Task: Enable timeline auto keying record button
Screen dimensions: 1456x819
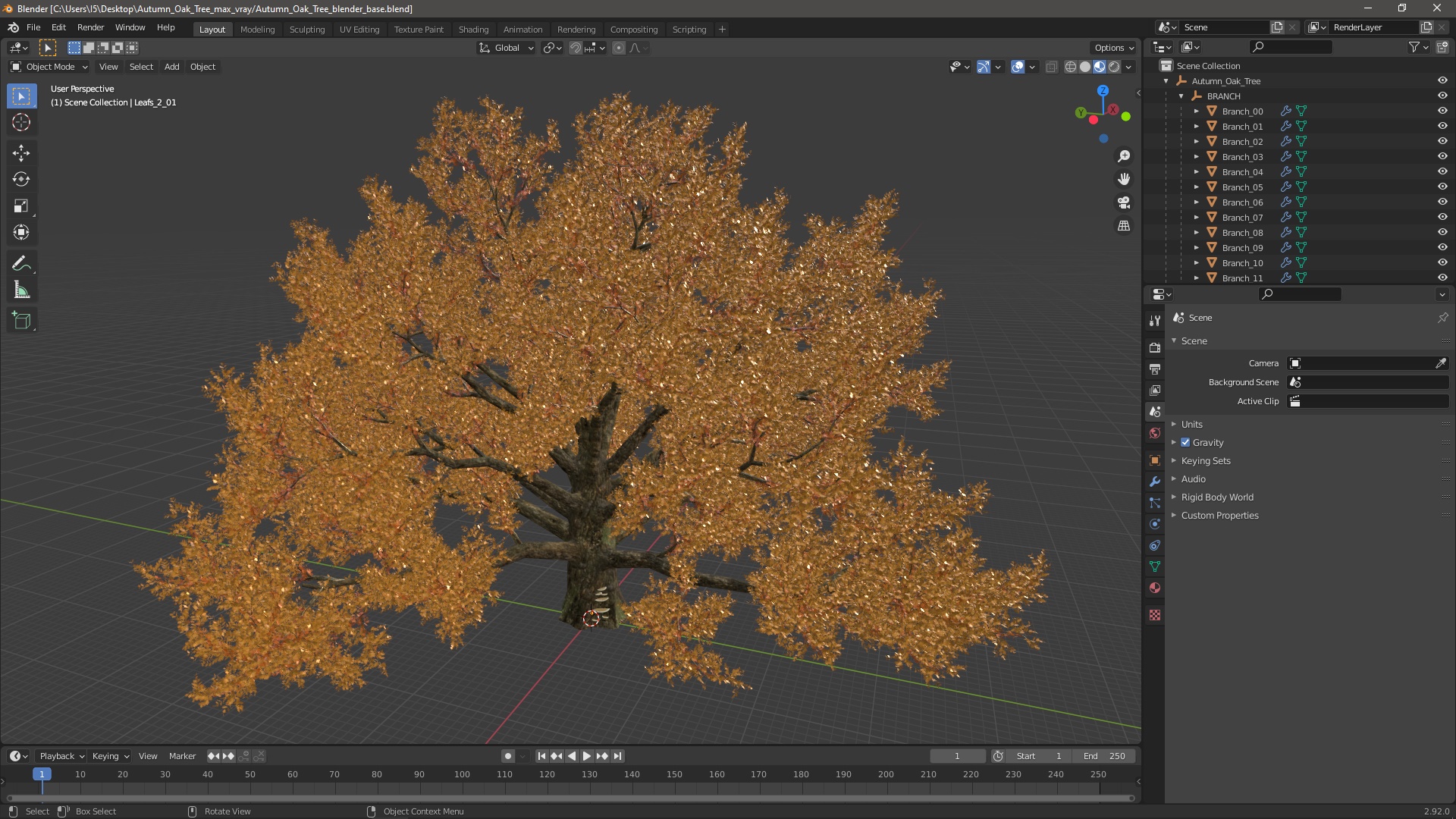Action: (x=507, y=756)
